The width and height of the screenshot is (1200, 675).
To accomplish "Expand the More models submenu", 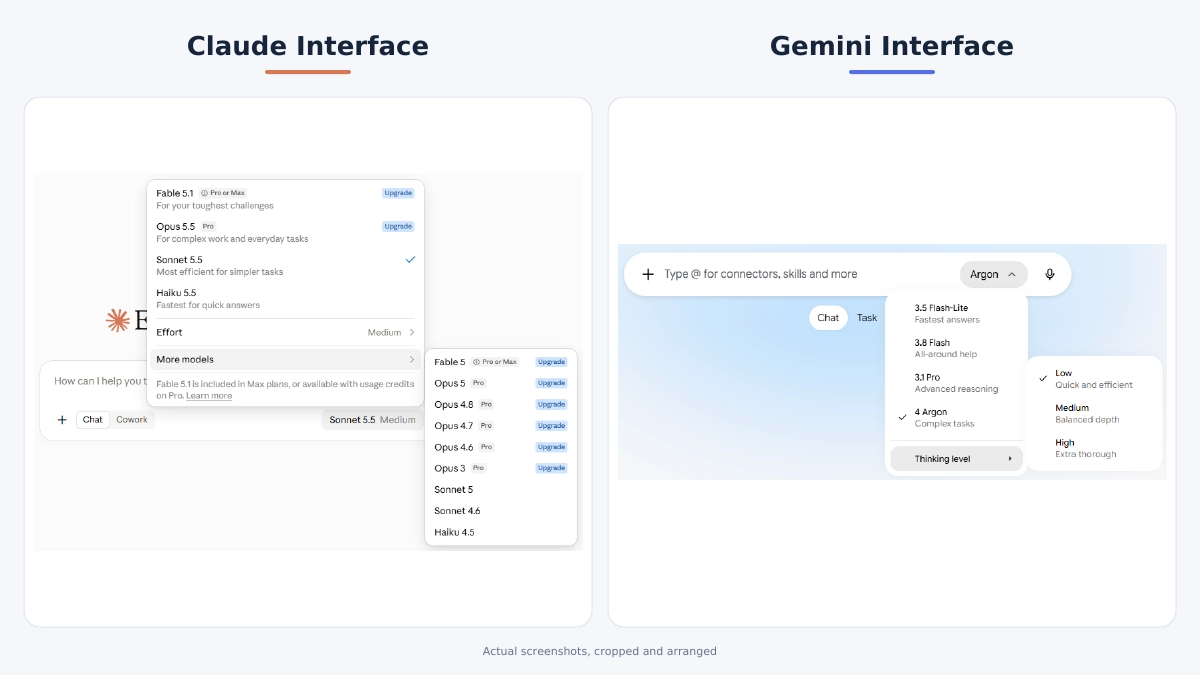I will click(x=285, y=359).
